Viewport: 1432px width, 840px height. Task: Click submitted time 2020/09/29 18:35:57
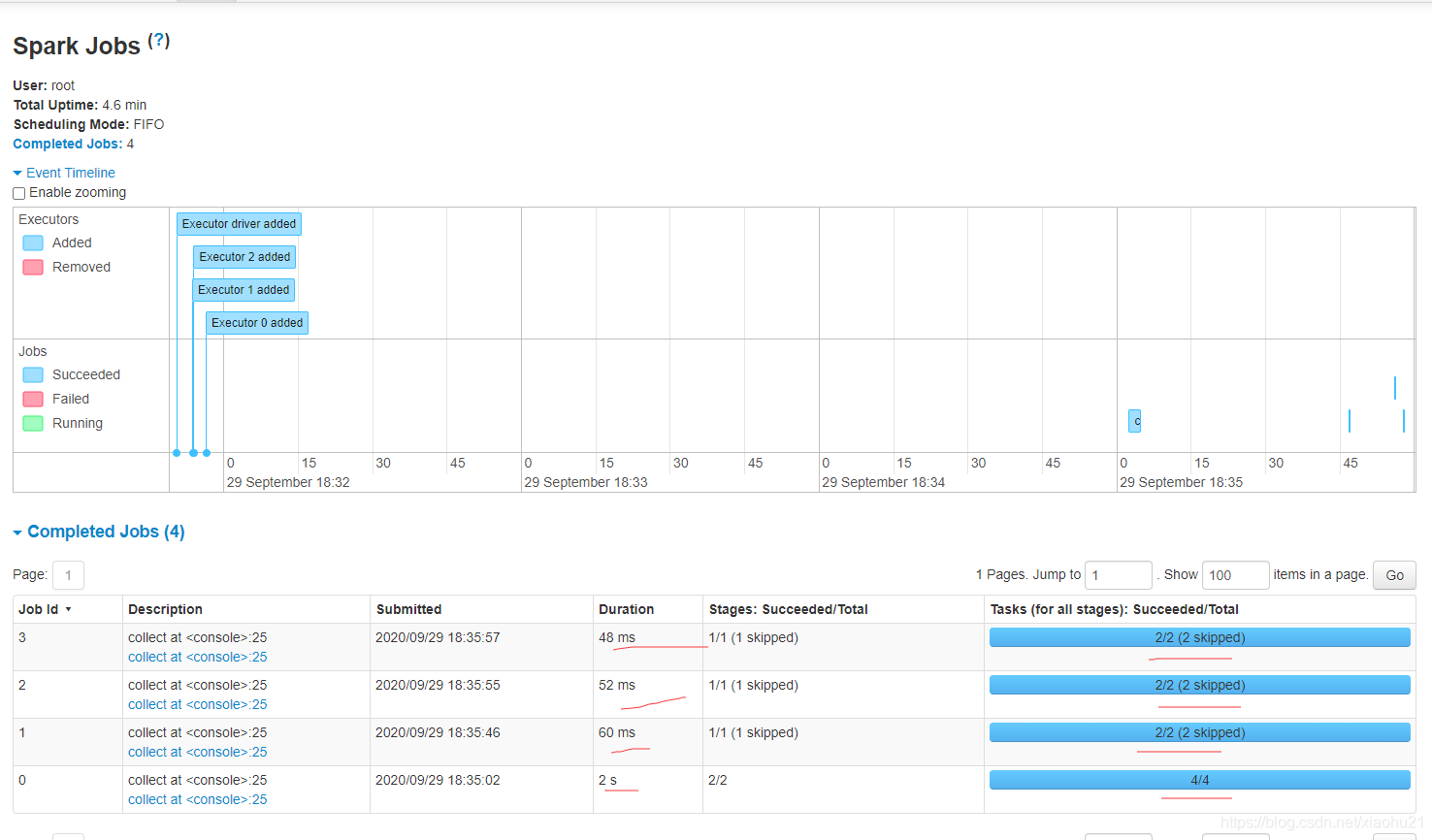(x=438, y=637)
